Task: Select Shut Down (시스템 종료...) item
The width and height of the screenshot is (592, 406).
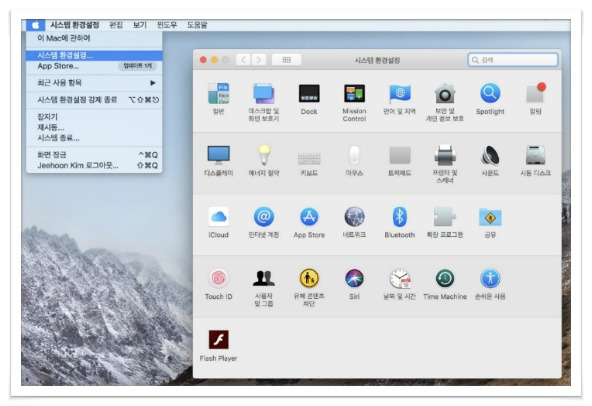Action: point(94,138)
